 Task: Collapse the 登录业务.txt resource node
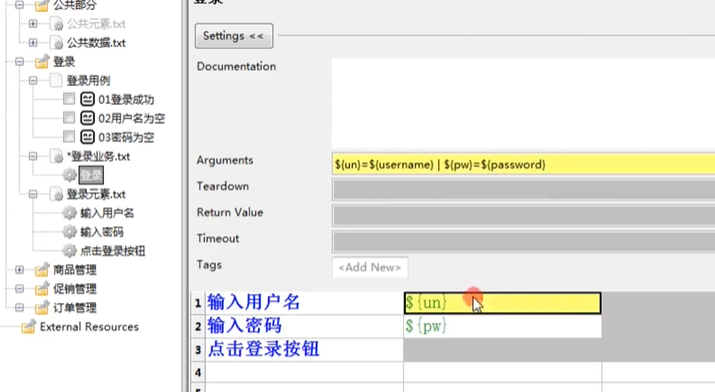[33, 156]
